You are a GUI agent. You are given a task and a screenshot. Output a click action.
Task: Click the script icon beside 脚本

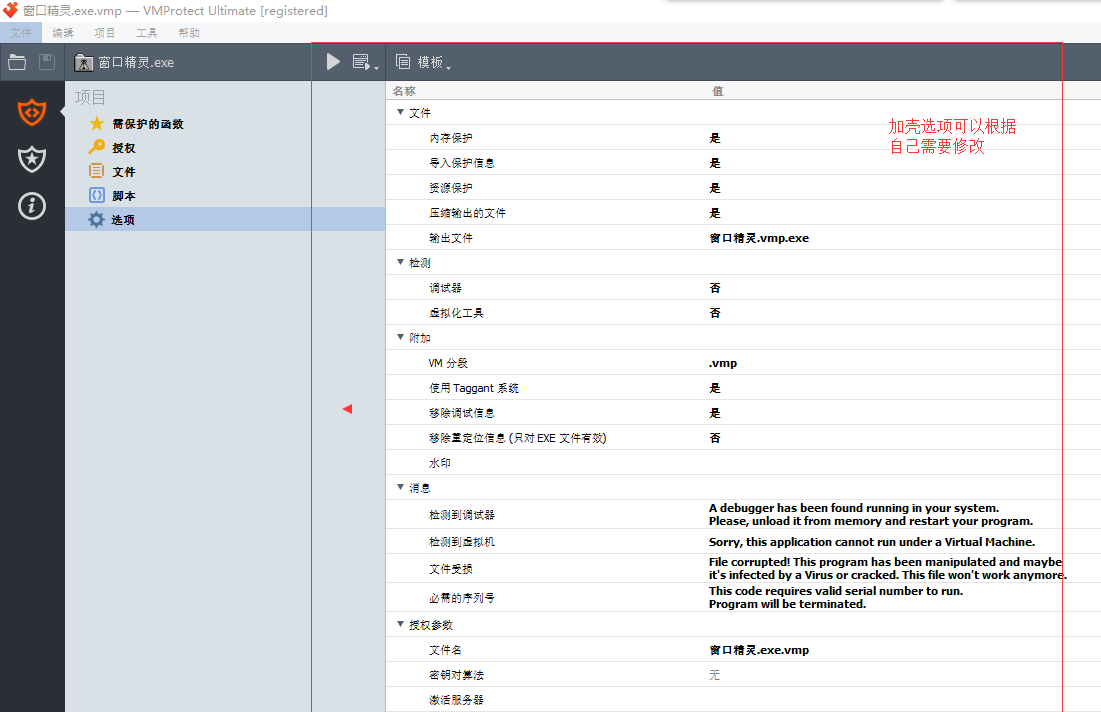tap(97, 195)
